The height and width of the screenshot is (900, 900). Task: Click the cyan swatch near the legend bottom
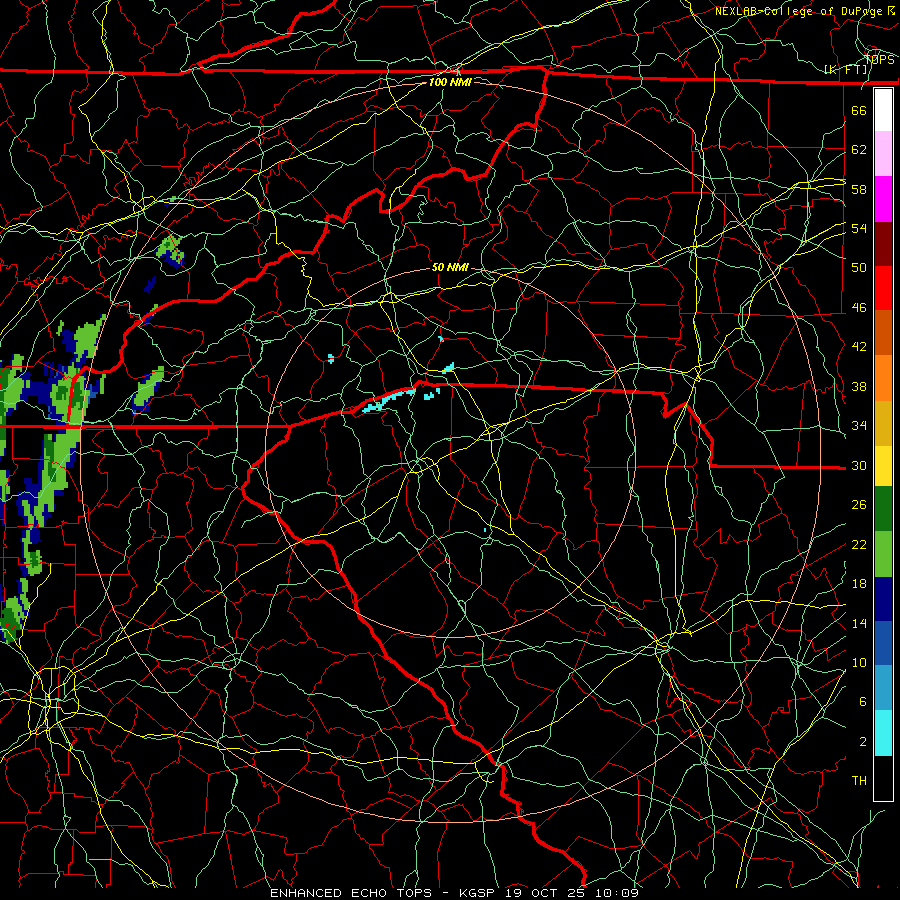click(883, 733)
